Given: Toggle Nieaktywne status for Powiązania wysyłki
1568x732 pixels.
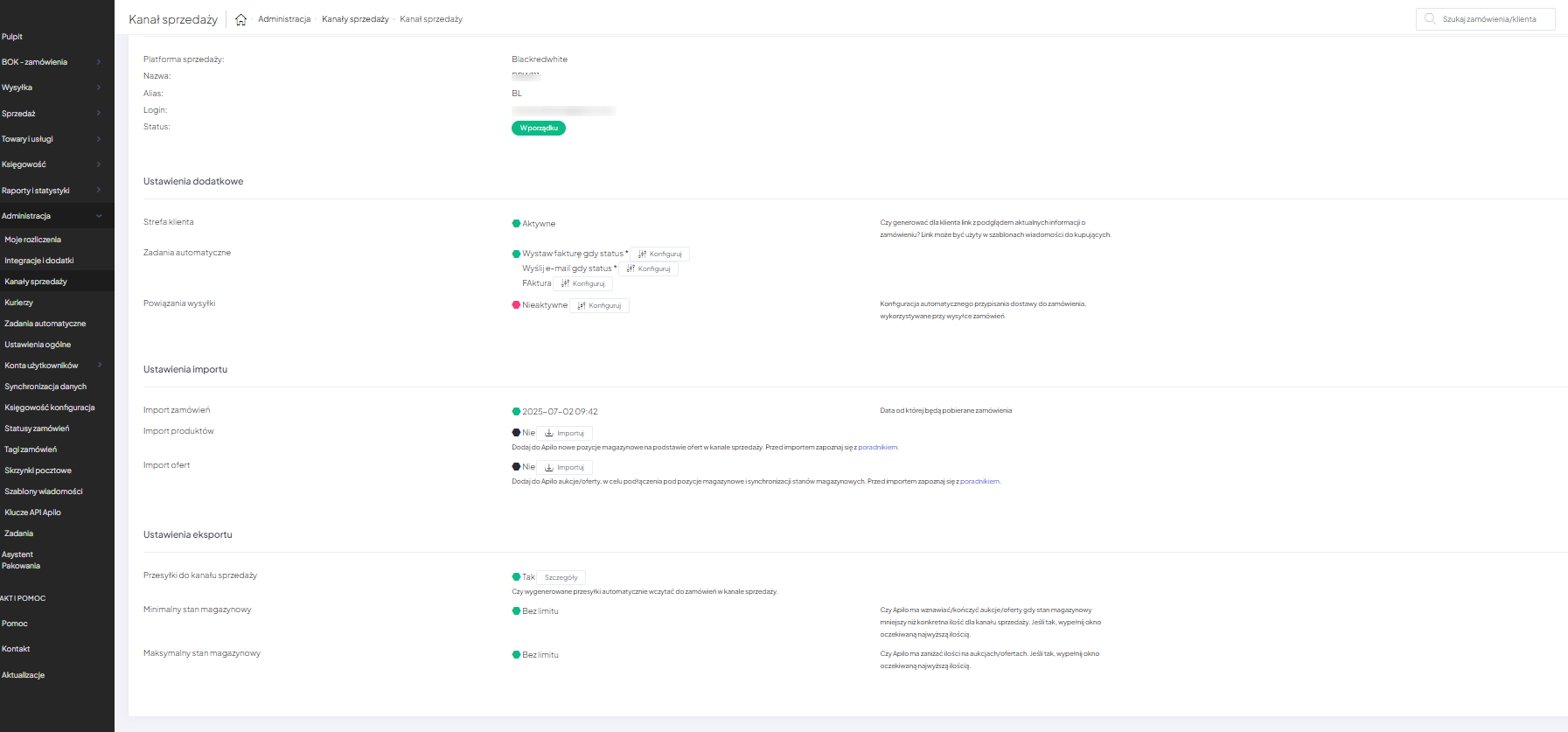Looking at the screenshot, I should click(x=516, y=305).
